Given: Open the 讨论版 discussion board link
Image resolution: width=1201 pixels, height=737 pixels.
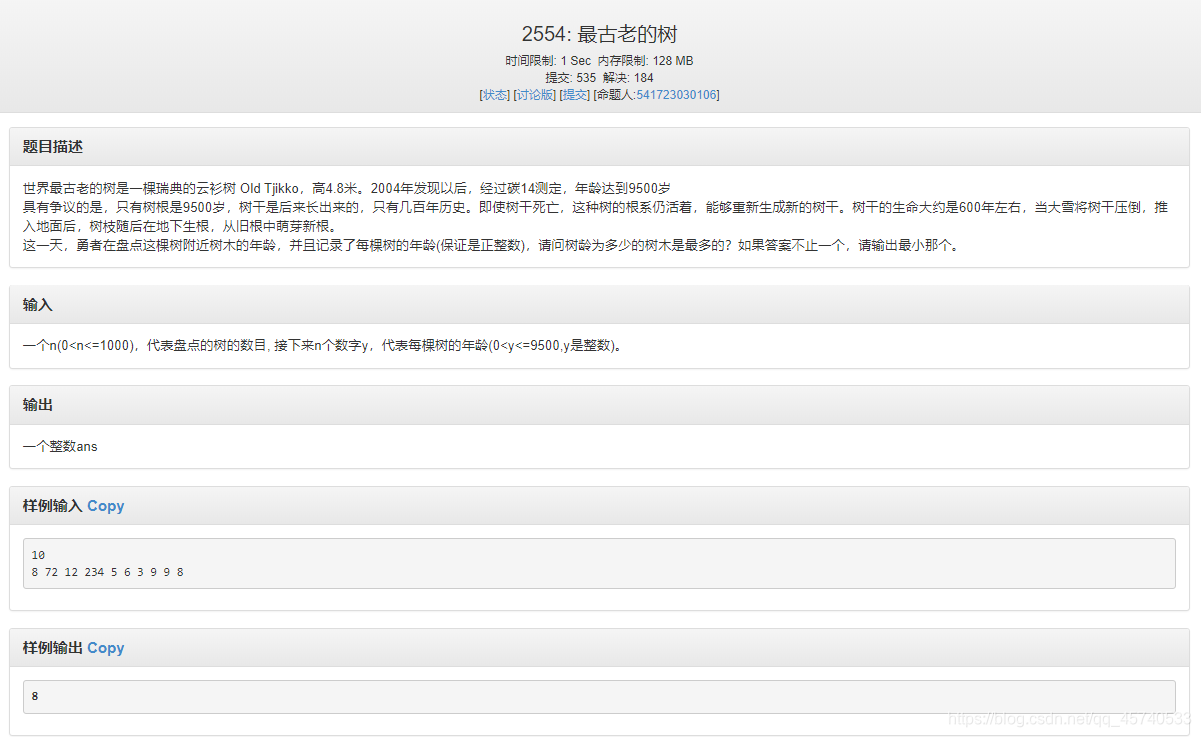Looking at the screenshot, I should 534,95.
